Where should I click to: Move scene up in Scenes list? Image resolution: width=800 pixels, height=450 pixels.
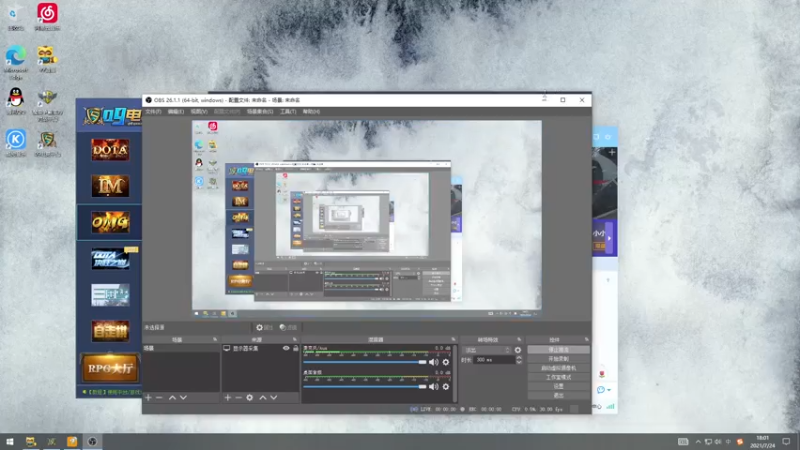pos(172,397)
